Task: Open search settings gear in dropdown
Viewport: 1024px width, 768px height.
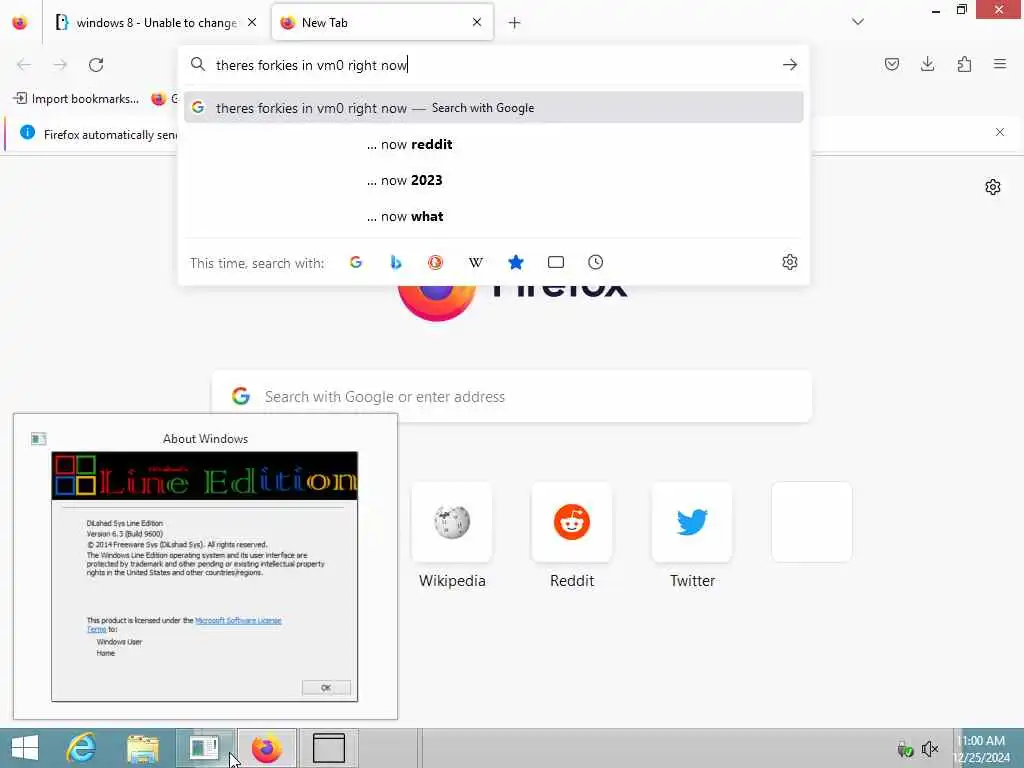Action: 790,263
